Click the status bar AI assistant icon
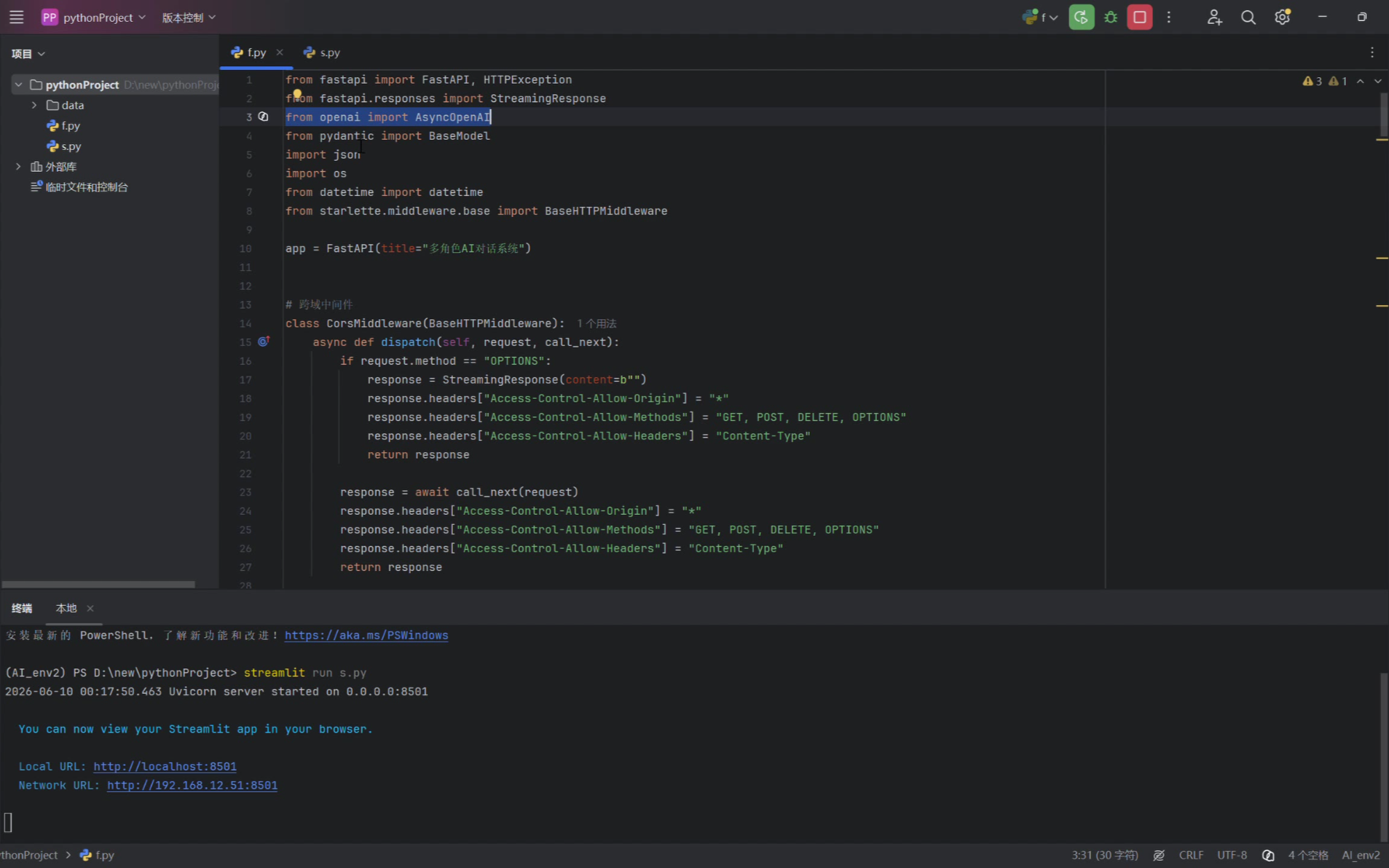This screenshot has width=1389, height=868. pos(1268,855)
